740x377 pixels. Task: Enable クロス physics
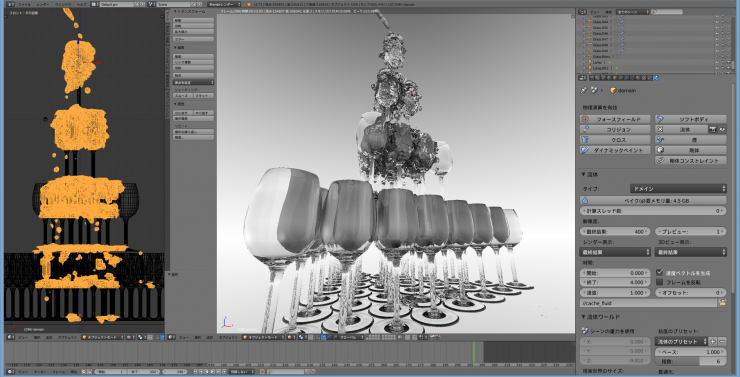click(615, 140)
